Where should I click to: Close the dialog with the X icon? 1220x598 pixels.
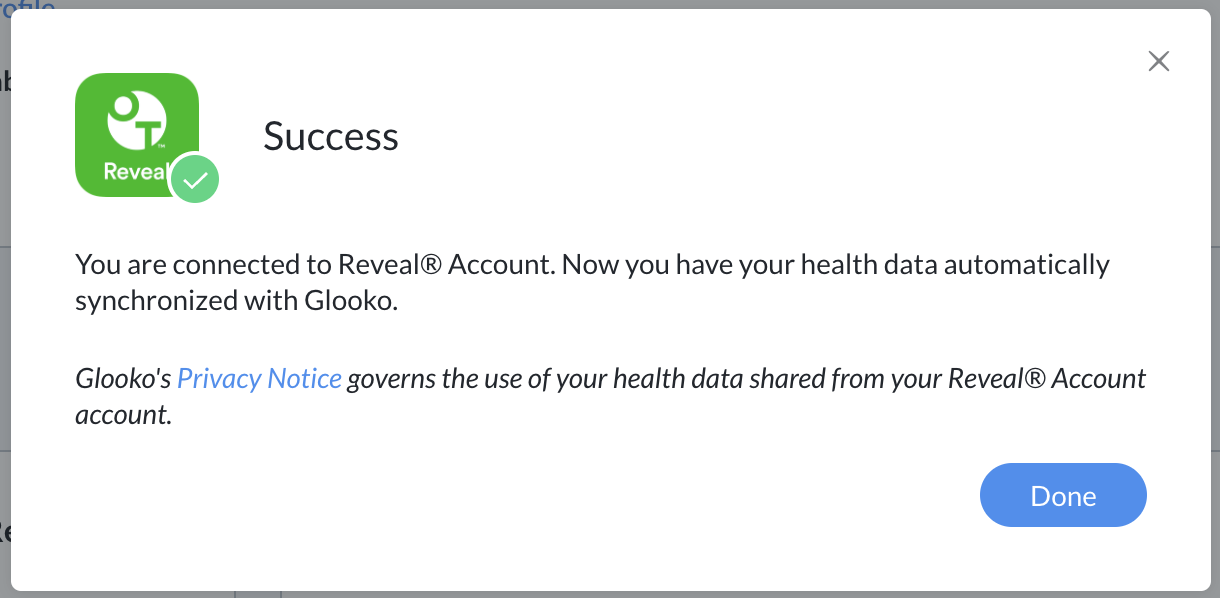[x=1158, y=62]
